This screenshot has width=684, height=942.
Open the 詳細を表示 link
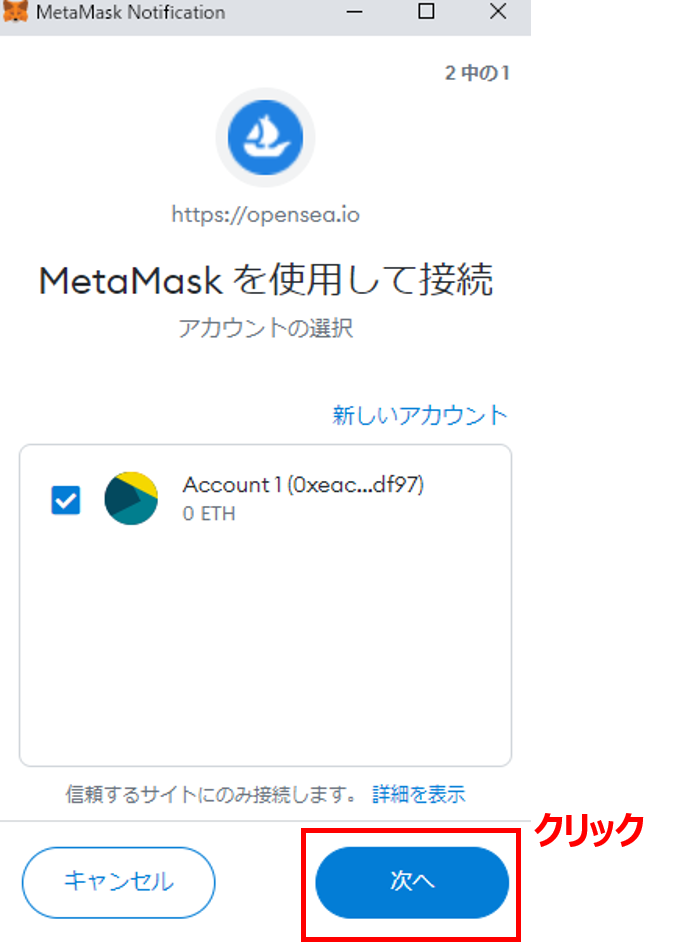[x=419, y=794]
